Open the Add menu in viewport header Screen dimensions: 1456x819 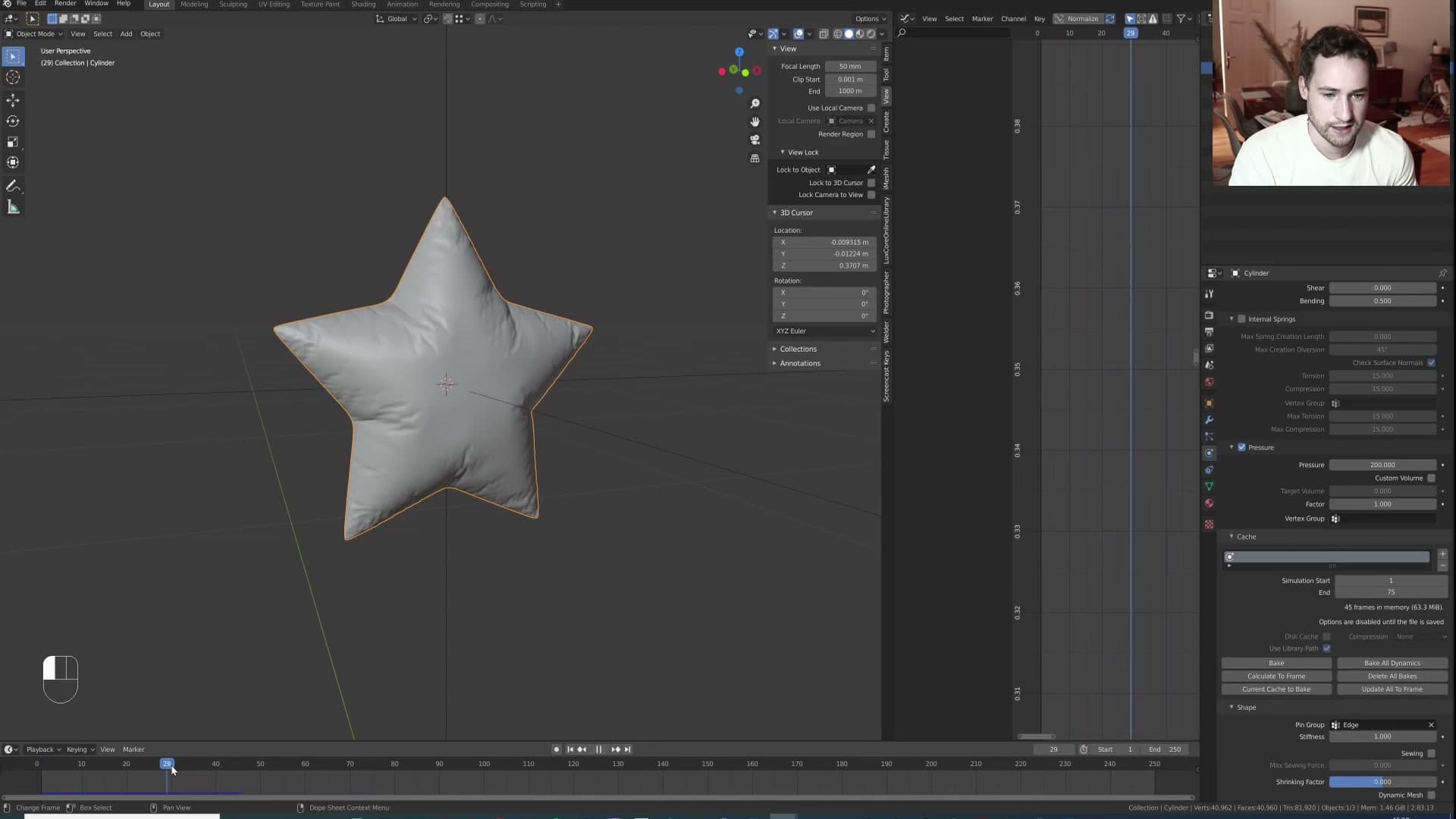pos(126,34)
